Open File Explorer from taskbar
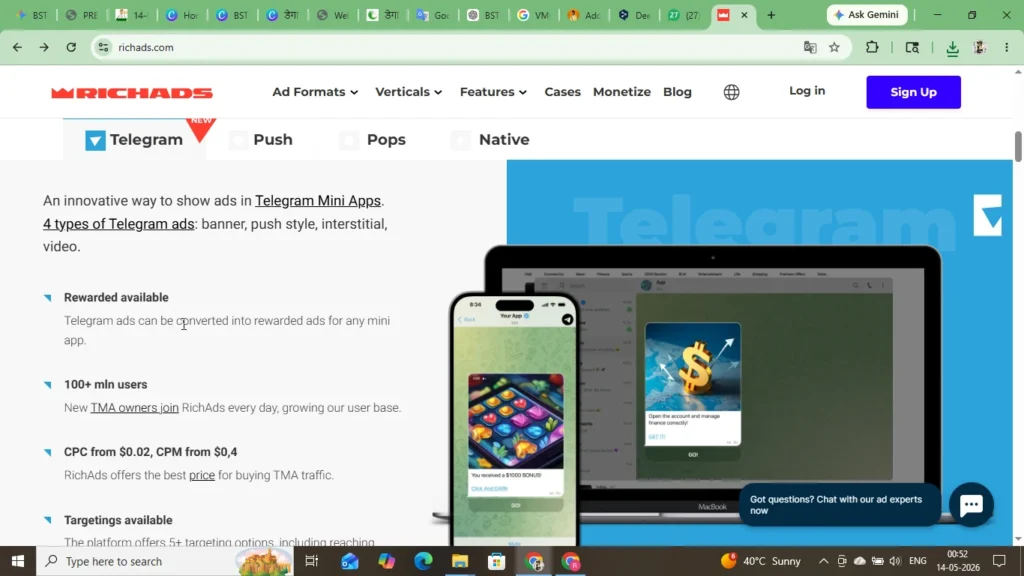 coord(460,561)
